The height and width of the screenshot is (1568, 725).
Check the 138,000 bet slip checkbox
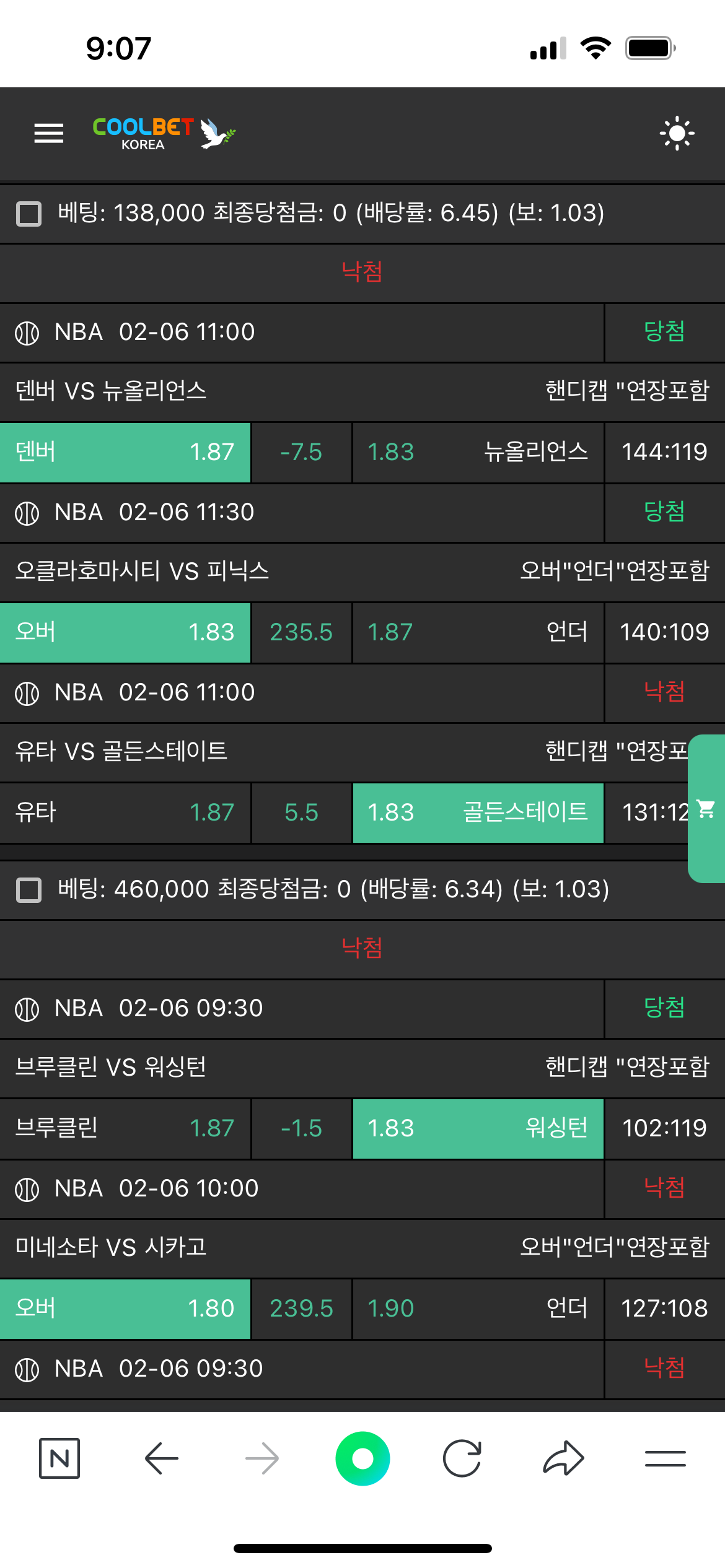pyautogui.click(x=29, y=214)
